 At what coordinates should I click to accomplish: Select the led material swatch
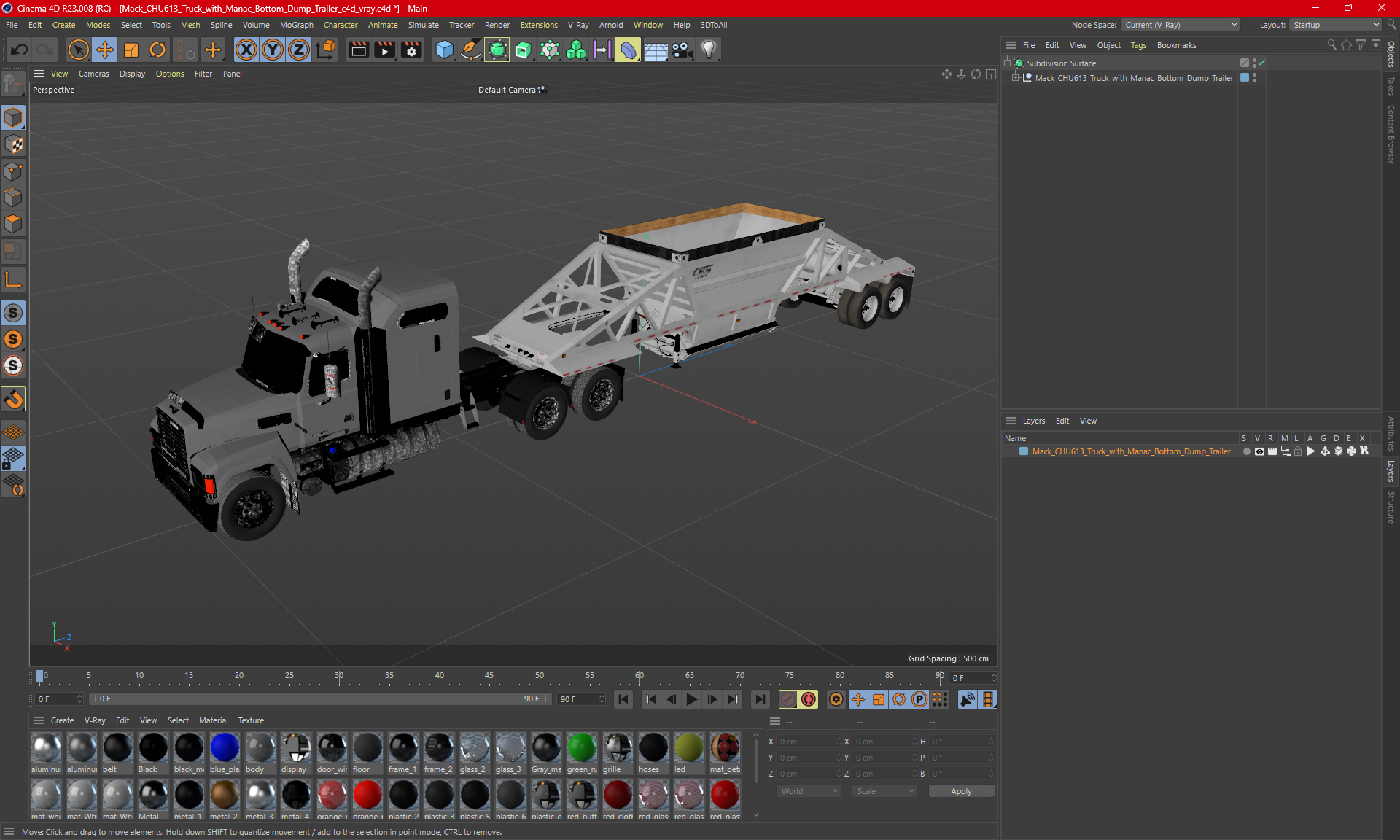point(689,753)
